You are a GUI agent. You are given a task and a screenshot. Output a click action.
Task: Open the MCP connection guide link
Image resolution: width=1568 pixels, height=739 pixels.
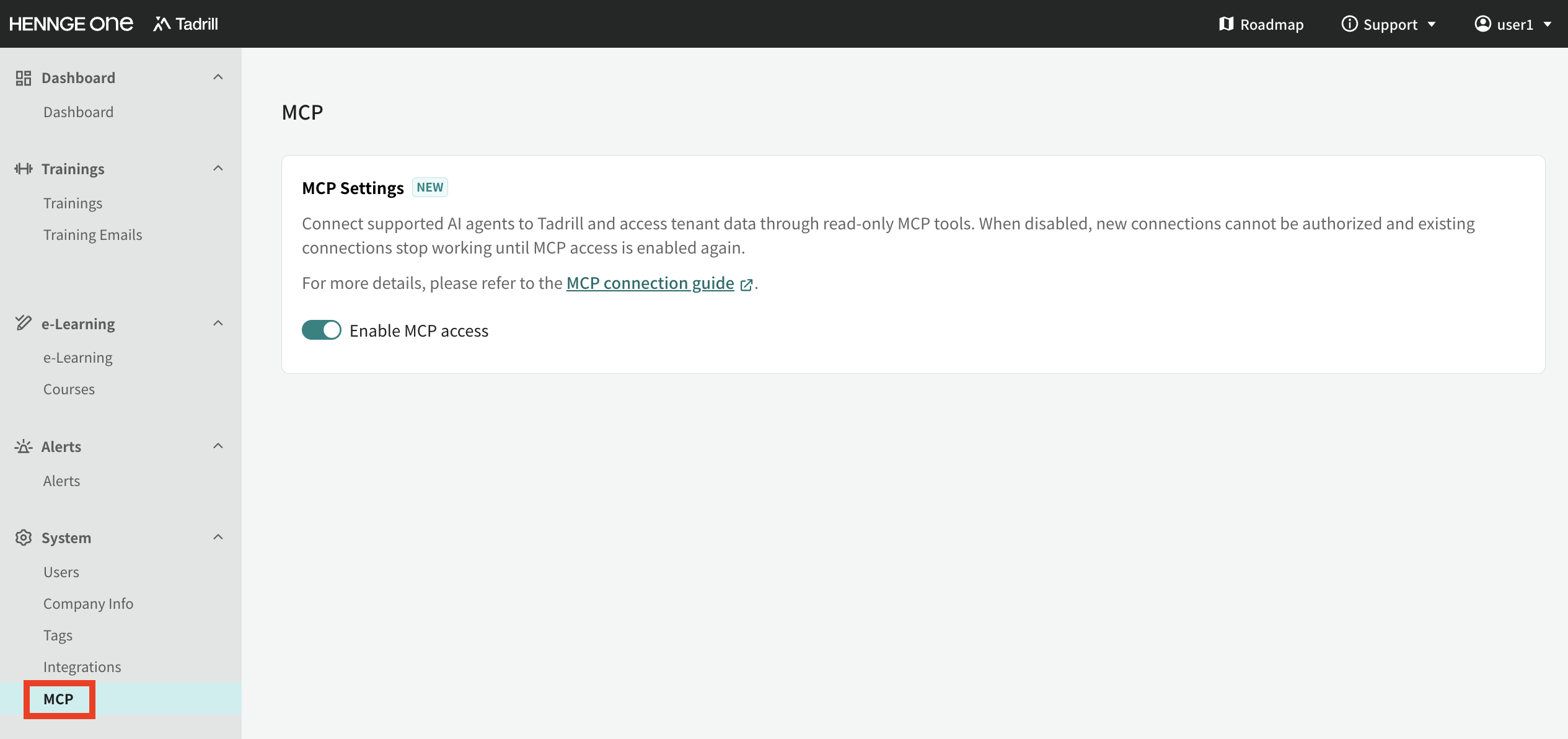point(650,283)
